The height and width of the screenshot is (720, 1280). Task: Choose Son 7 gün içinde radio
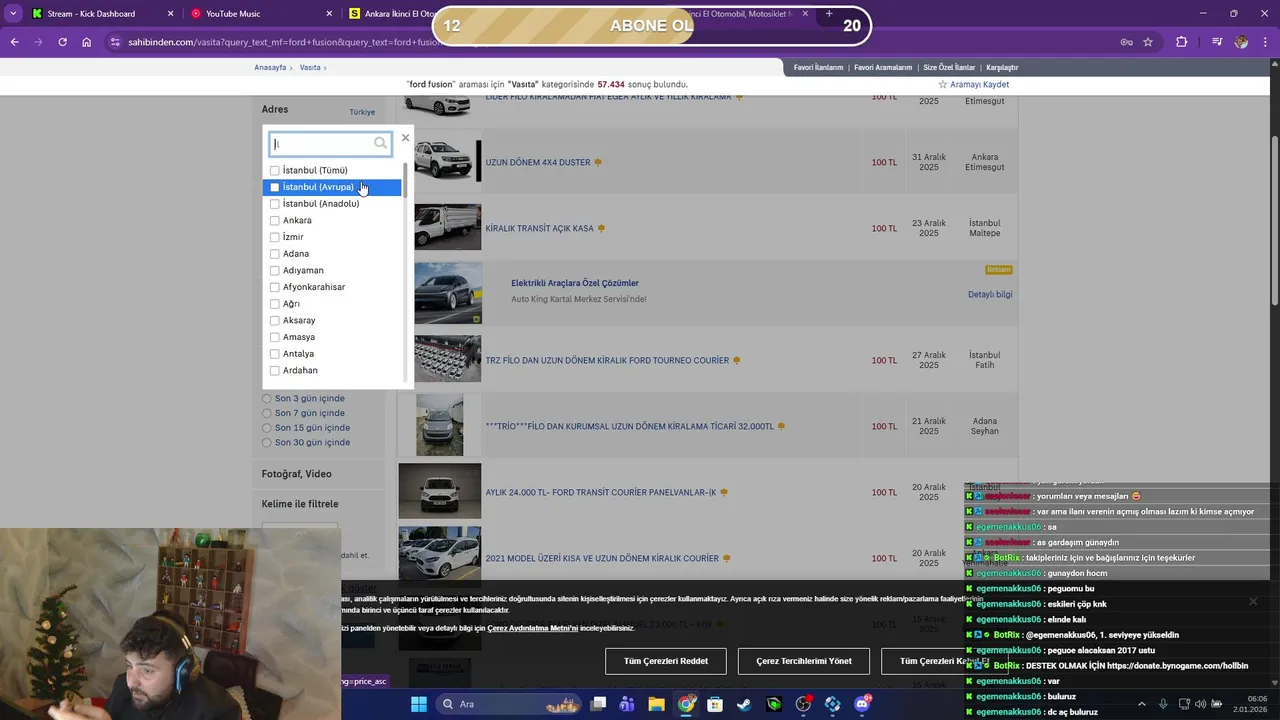267,413
